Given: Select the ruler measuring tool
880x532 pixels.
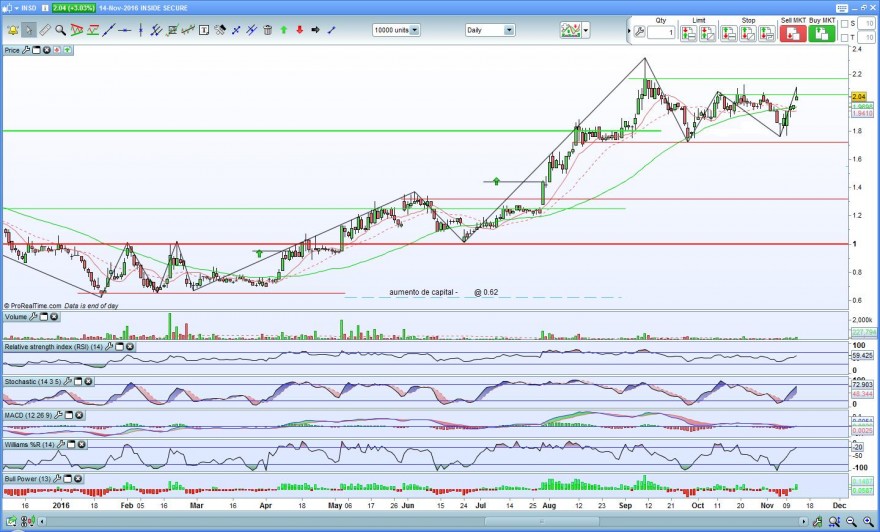Looking at the screenshot, I should coord(45,30).
